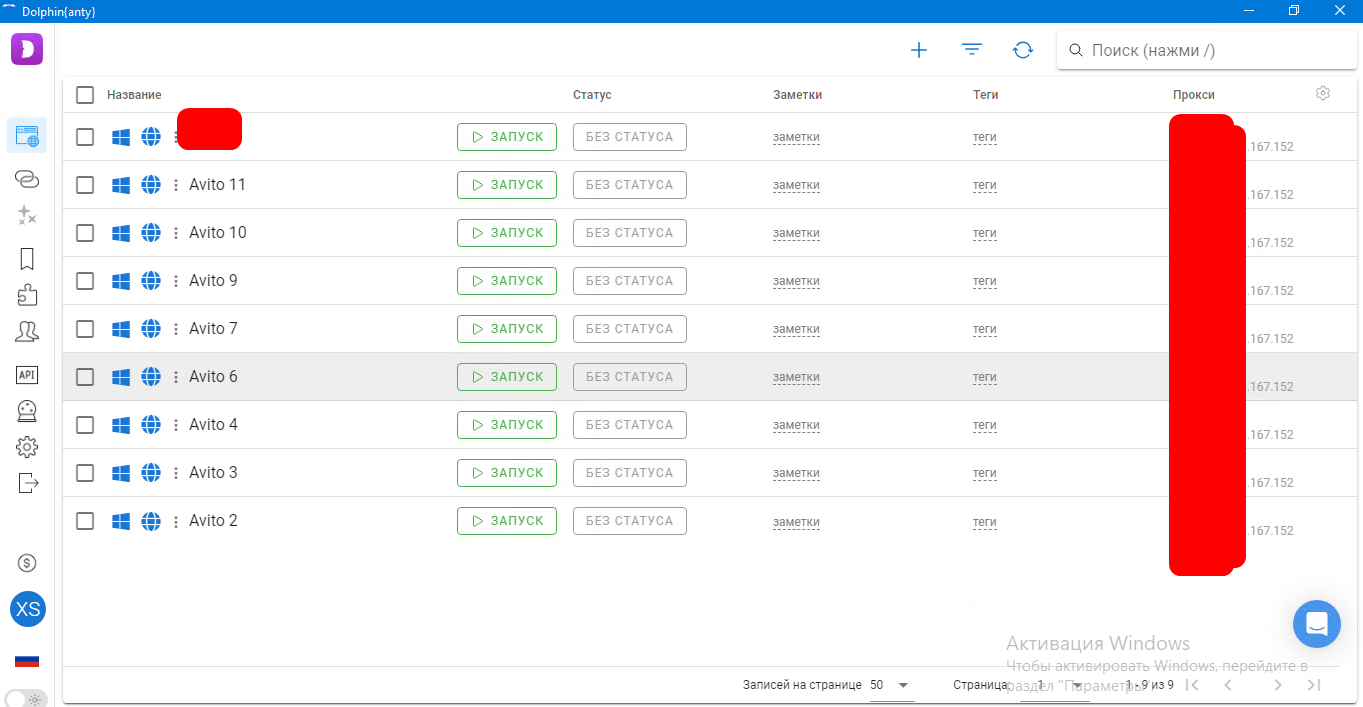Open the XS account avatar
The height and width of the screenshot is (707, 1363).
(28, 609)
